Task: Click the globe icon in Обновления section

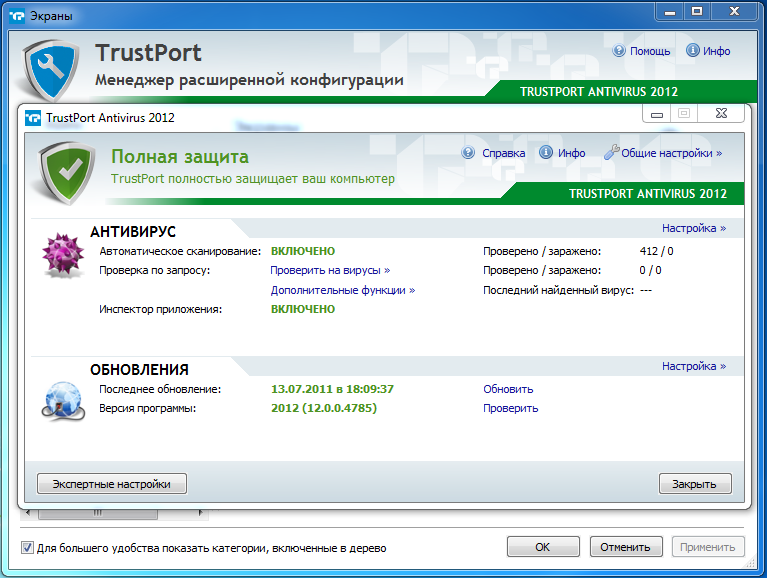Action: 63,401
